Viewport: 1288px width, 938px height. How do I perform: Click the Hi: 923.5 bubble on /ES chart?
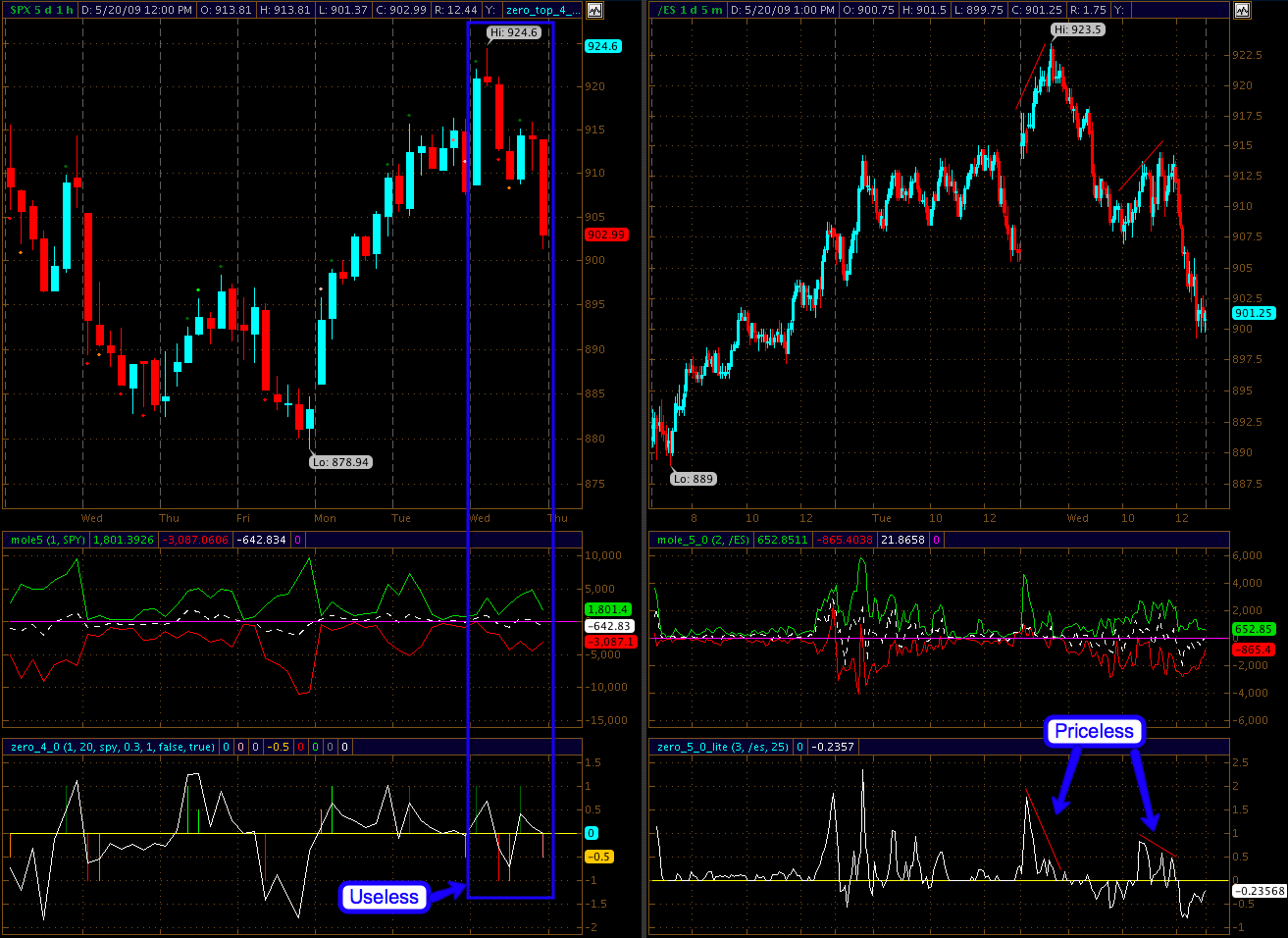pyautogui.click(x=1077, y=29)
